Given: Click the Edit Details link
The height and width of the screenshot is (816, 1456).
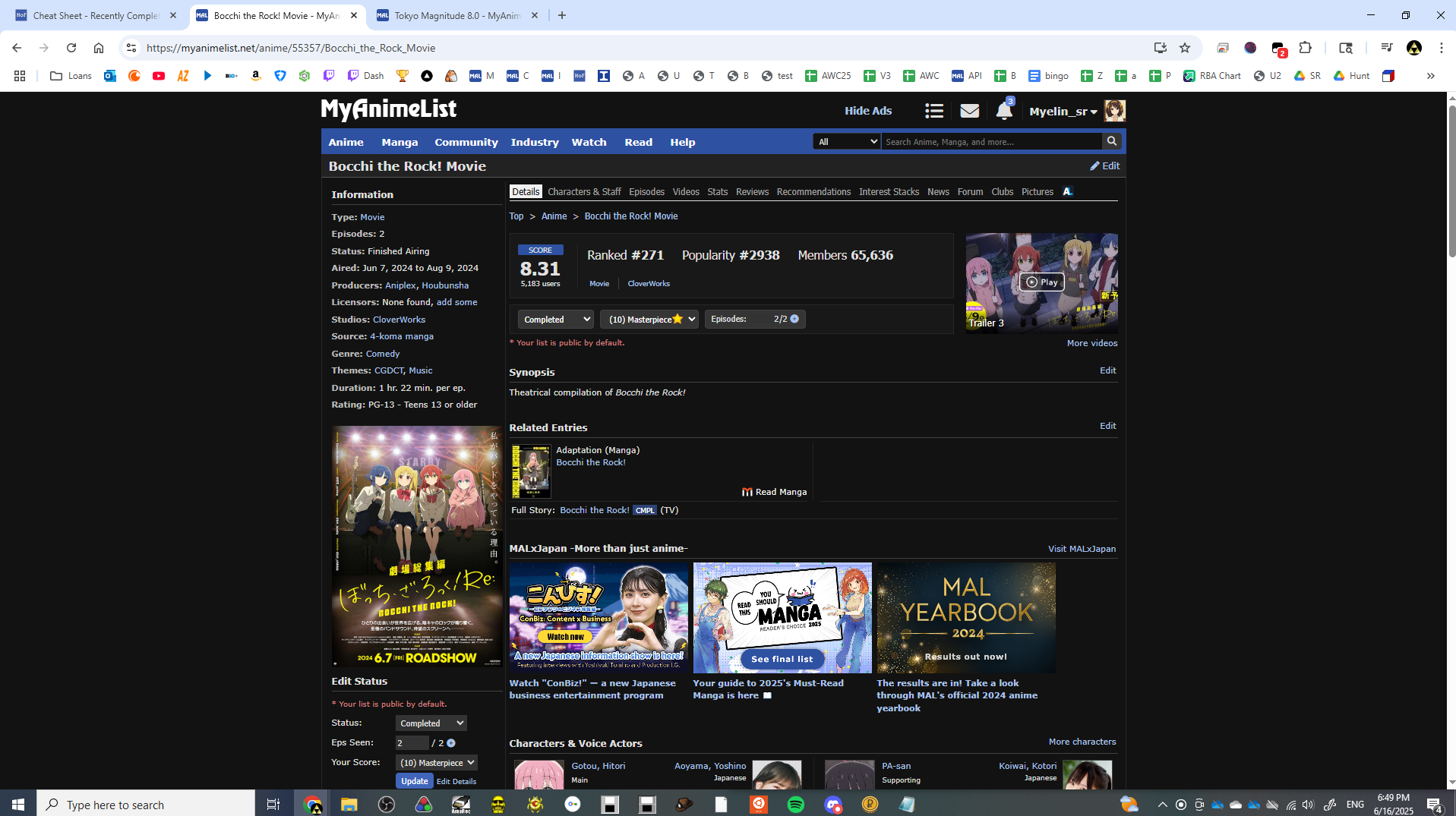Looking at the screenshot, I should [x=456, y=781].
